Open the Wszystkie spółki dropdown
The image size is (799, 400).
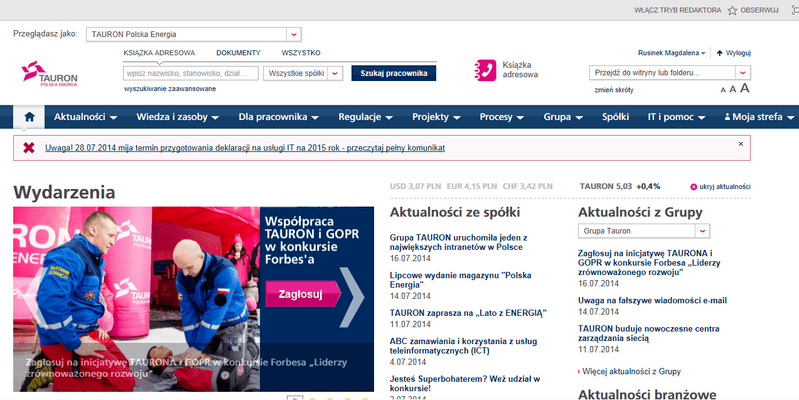tap(335, 73)
